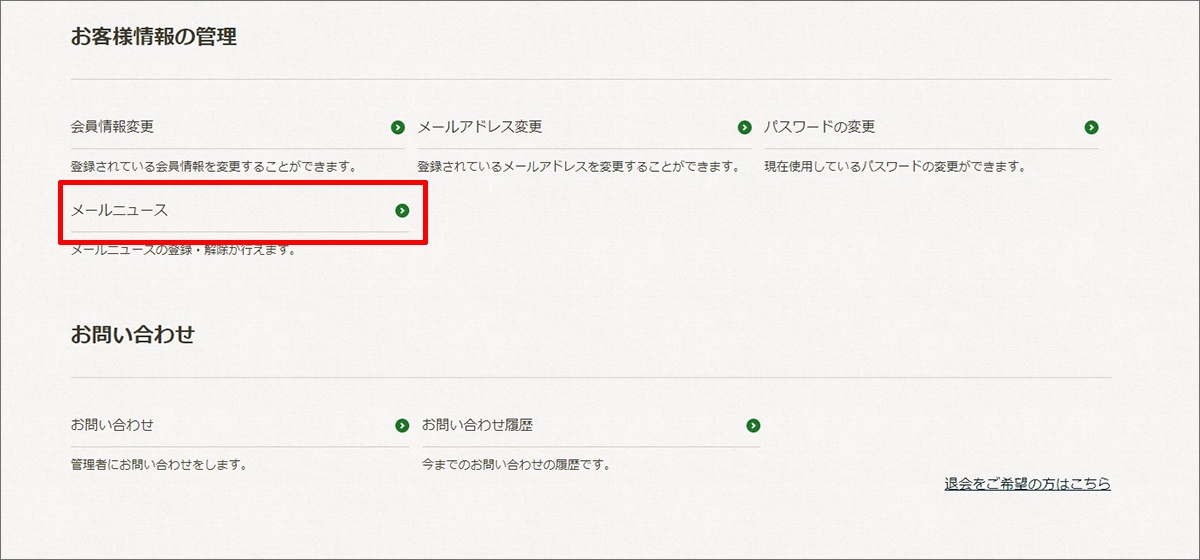Image resolution: width=1200 pixels, height=560 pixels.
Task: Click the description 管理者にお問い合わせをします
Action: click(x=158, y=465)
